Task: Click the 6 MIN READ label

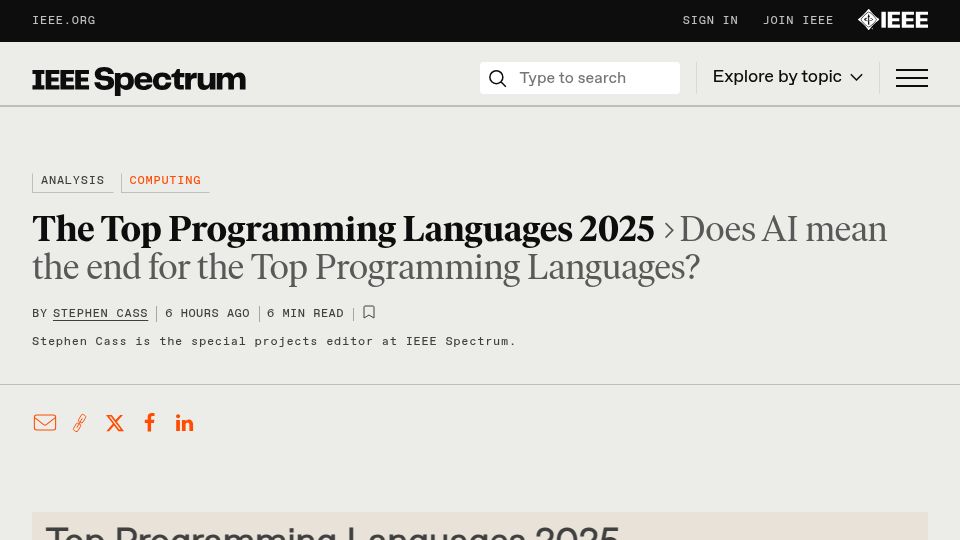Action: click(x=305, y=313)
